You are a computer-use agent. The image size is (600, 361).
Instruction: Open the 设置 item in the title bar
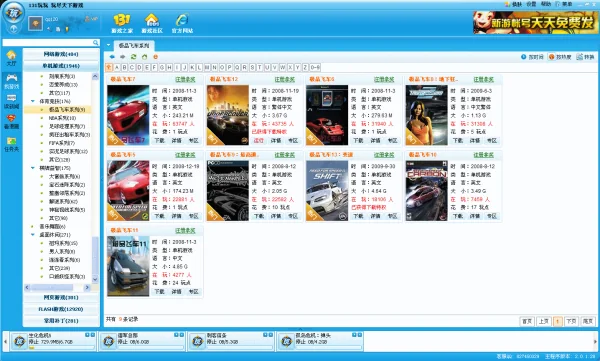pos(531,4)
